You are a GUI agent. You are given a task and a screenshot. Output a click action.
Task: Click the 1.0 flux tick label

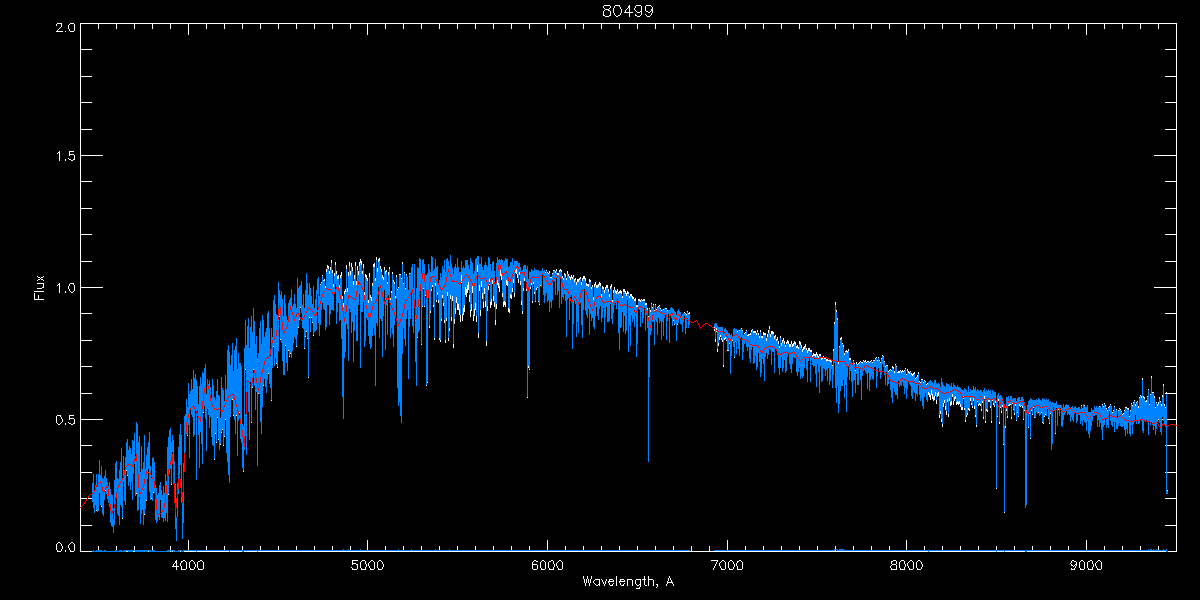[x=65, y=288]
